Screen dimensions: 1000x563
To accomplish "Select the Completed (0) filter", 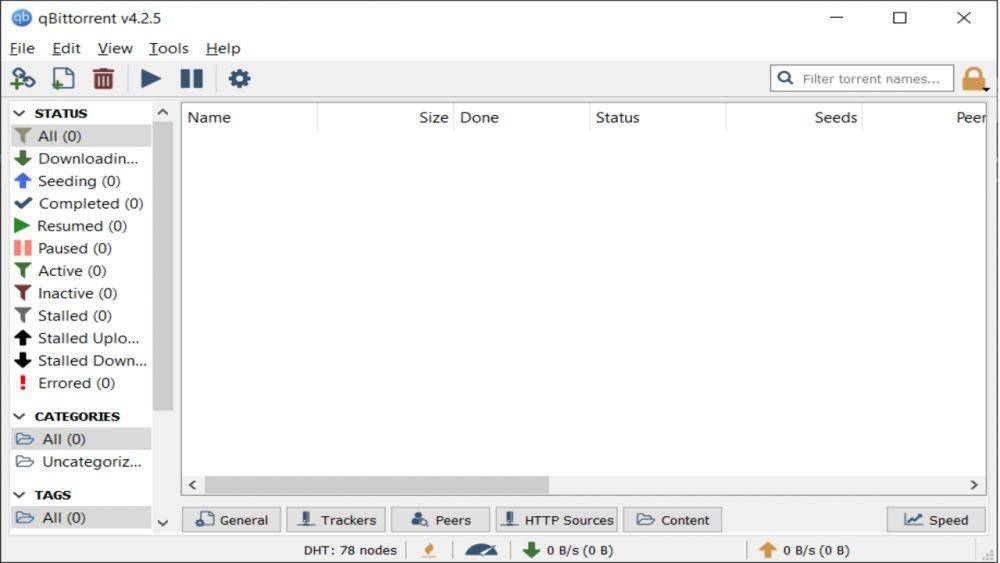I will click(81, 203).
